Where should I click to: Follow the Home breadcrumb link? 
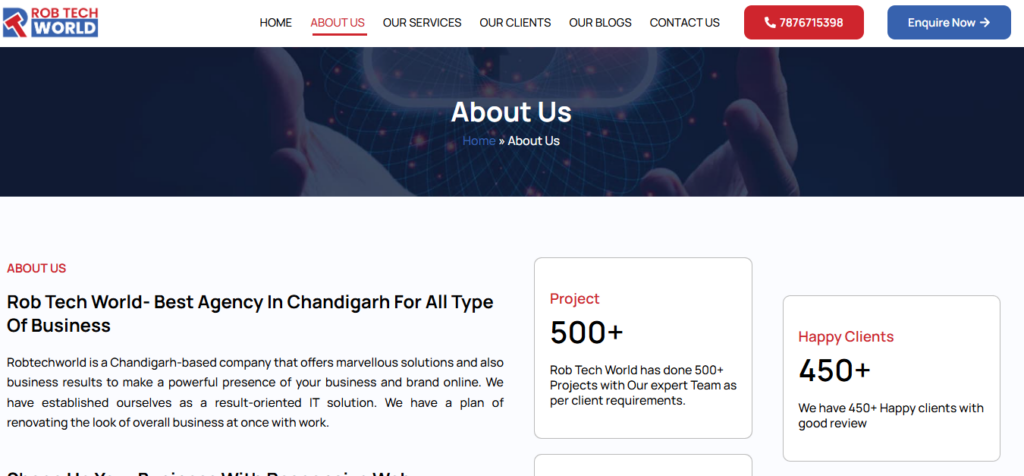[479, 141]
